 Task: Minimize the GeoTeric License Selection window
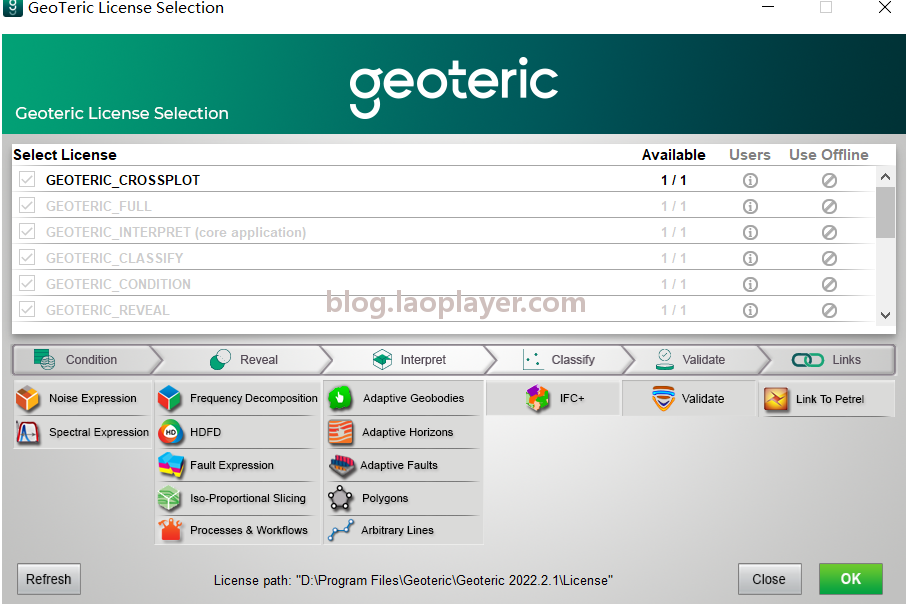(768, 8)
